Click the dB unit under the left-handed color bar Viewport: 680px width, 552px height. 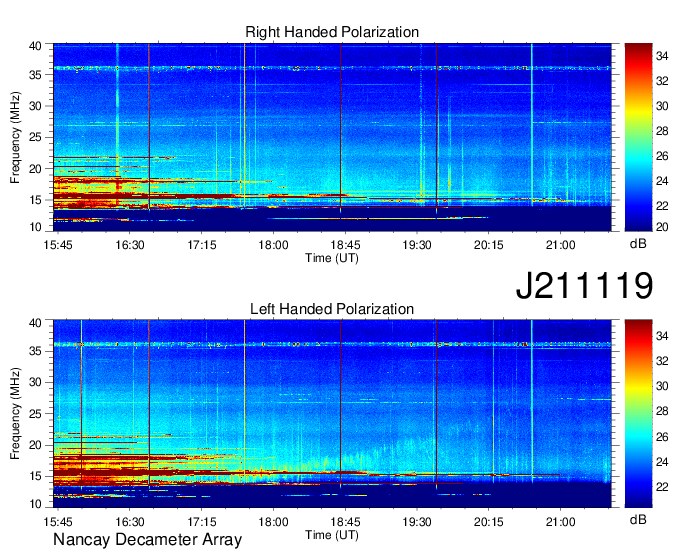pyautogui.click(x=638, y=519)
